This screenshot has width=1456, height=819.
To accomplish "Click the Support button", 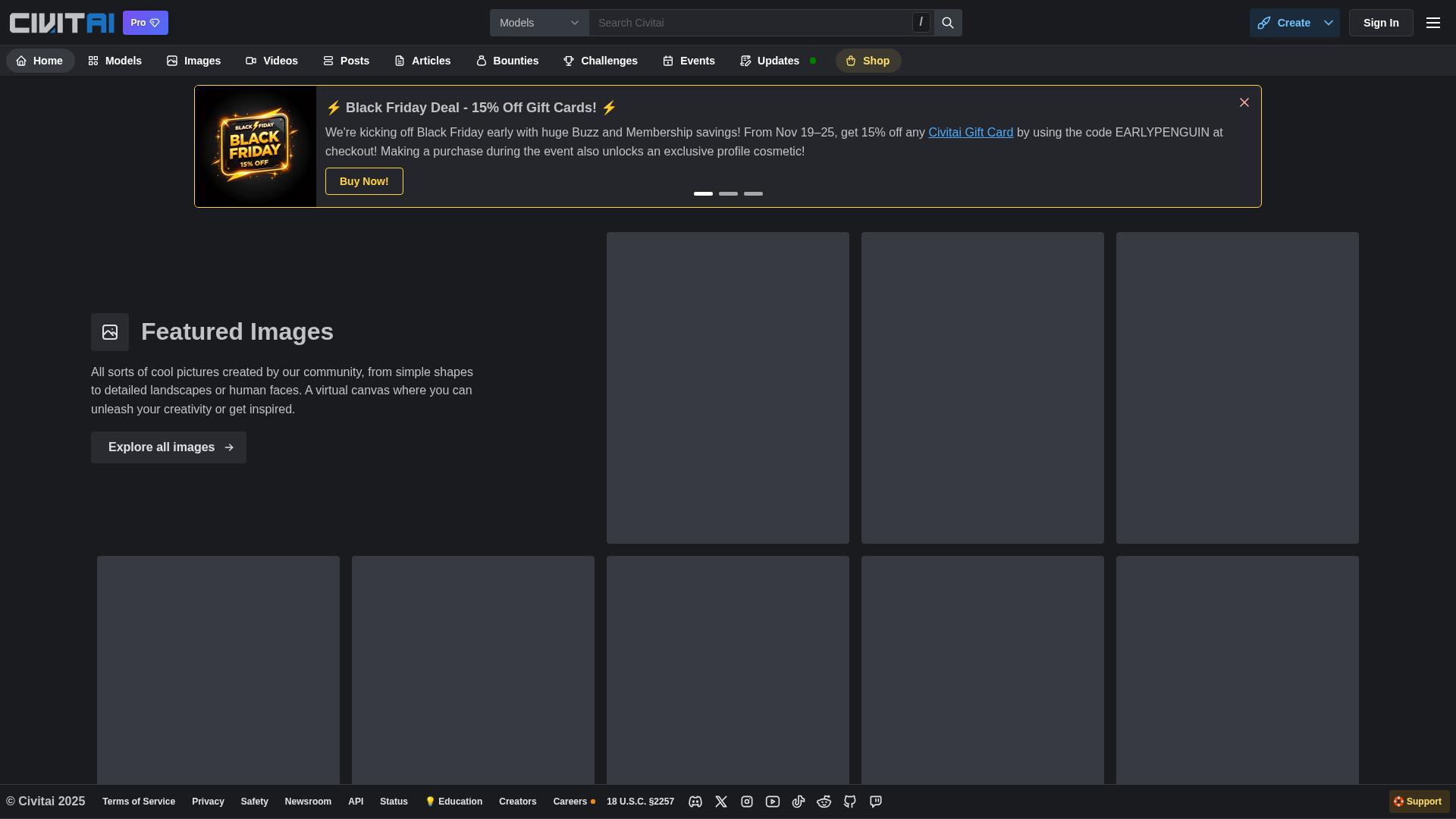I will pos(1419,802).
